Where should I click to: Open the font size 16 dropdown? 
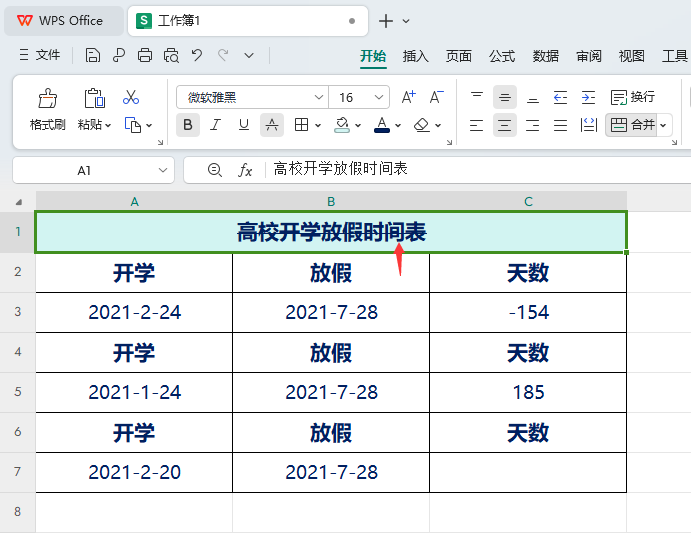click(379, 97)
